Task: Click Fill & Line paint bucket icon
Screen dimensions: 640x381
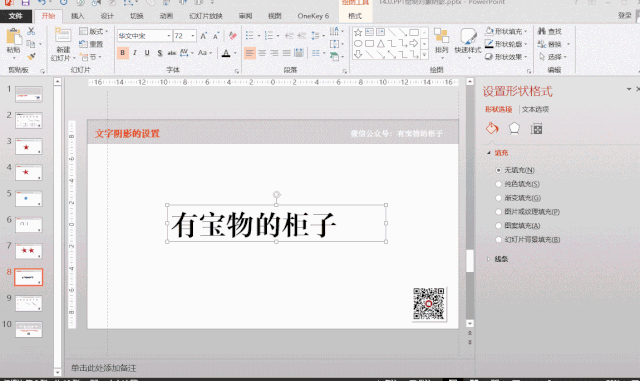Action: point(492,129)
